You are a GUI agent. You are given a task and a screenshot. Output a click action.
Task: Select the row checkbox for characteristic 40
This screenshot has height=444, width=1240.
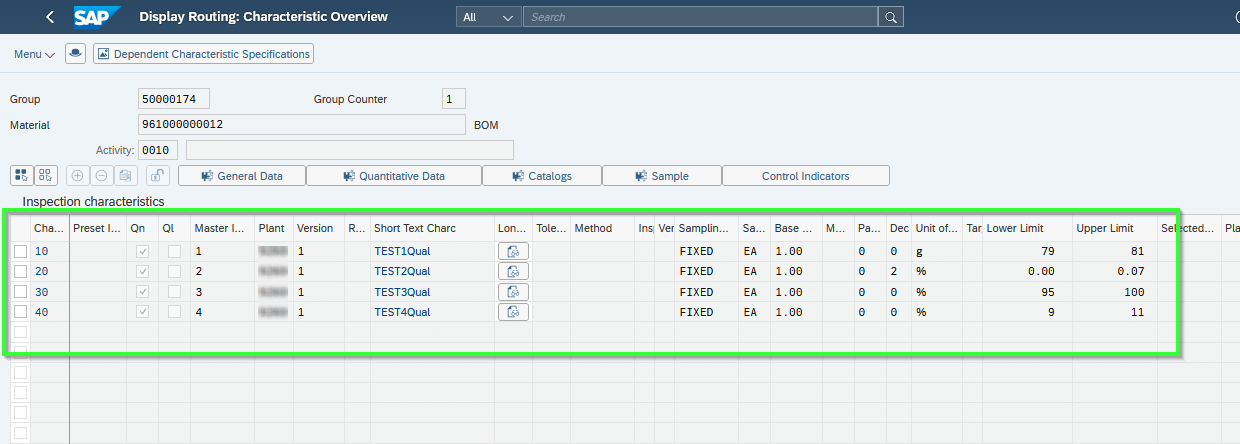tap(21, 312)
